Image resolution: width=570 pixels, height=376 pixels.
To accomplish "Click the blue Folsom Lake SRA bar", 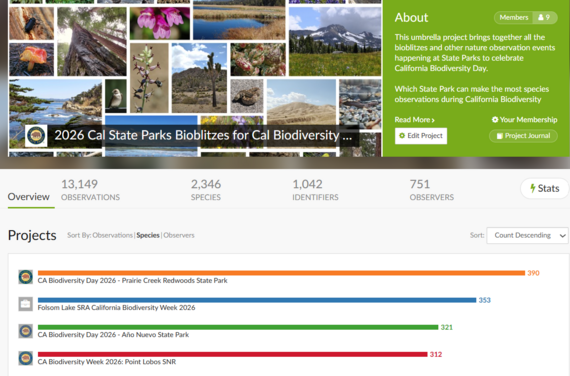I will (x=257, y=300).
